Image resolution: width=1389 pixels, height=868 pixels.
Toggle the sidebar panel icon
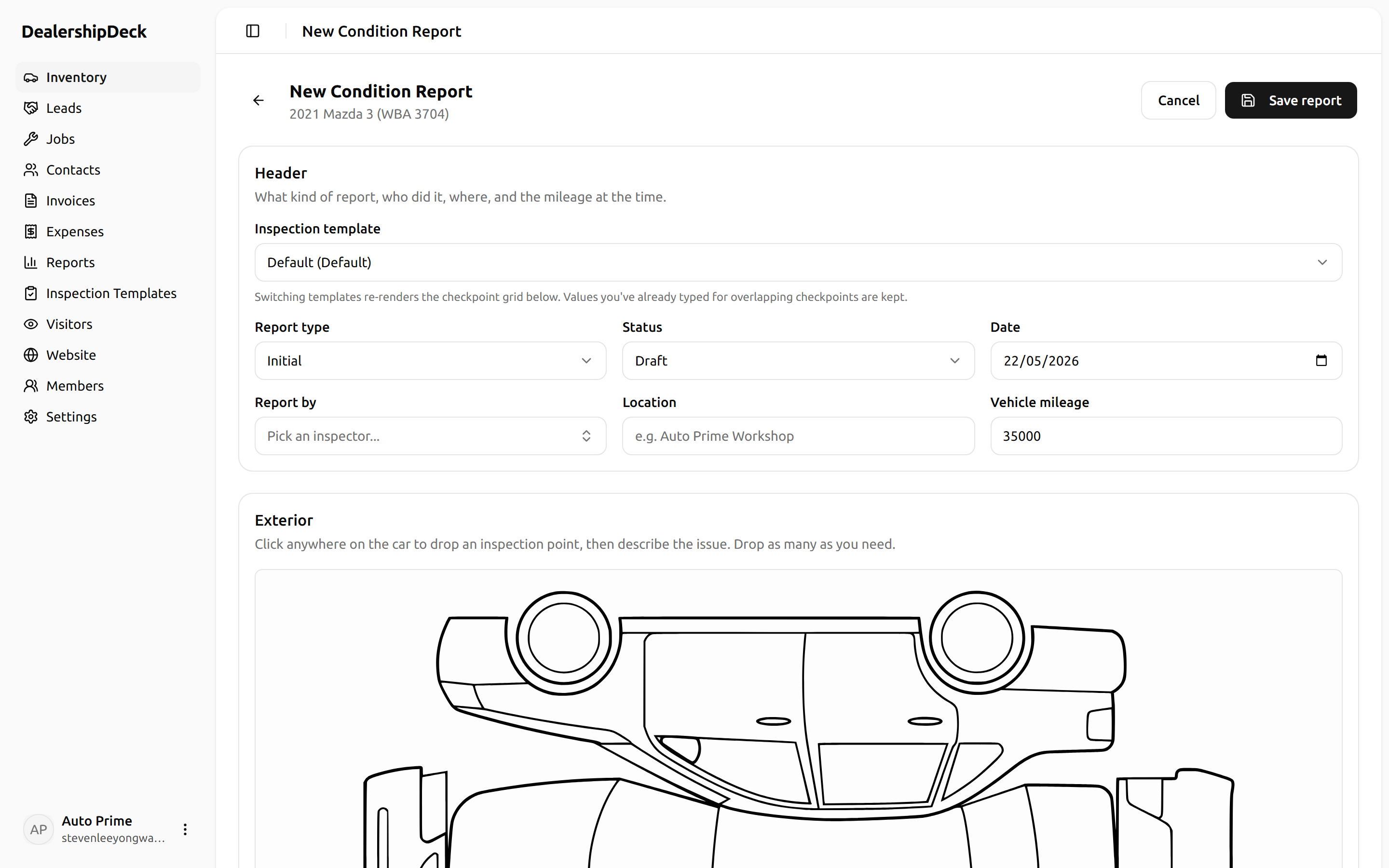tap(253, 31)
